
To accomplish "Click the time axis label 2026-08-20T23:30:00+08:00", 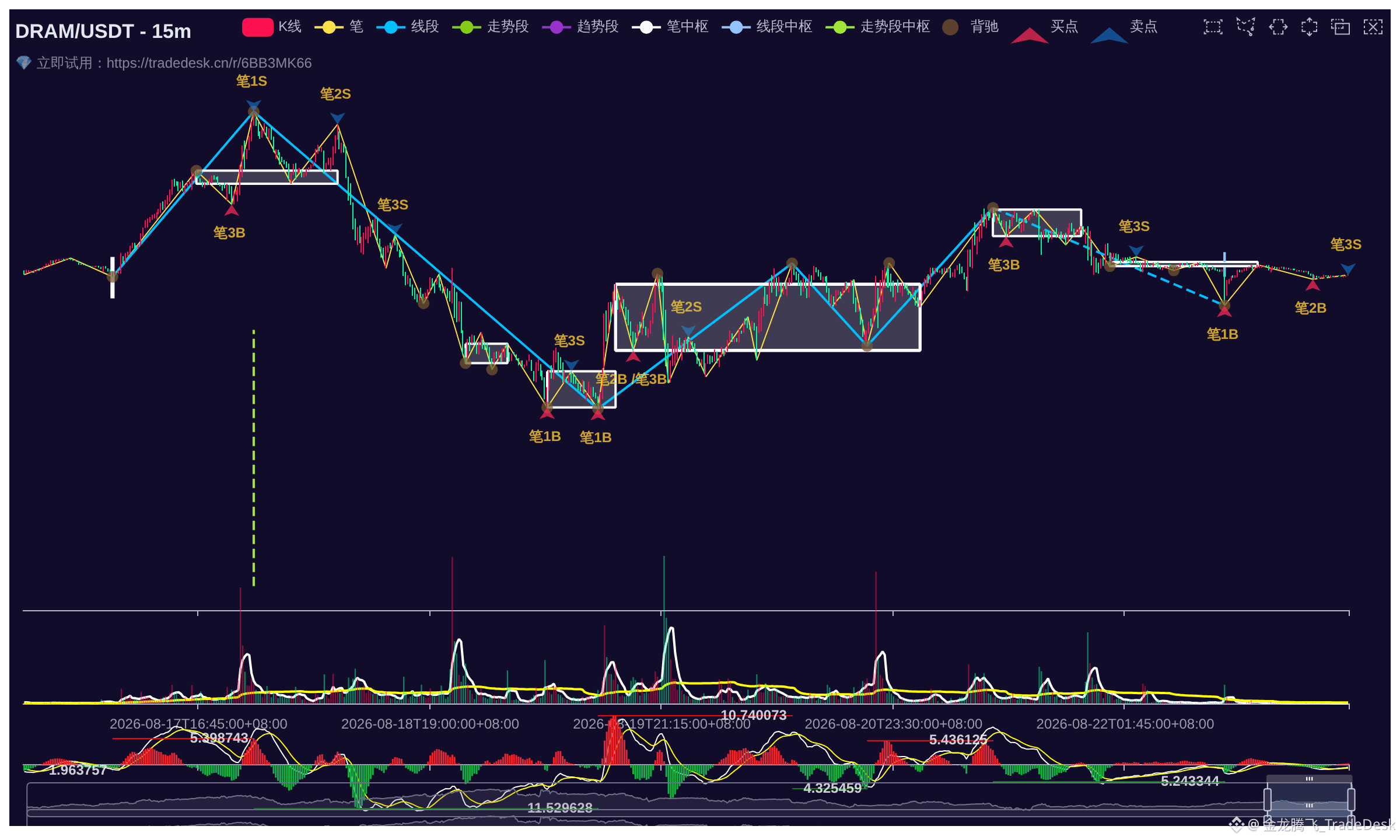I will pos(893,724).
